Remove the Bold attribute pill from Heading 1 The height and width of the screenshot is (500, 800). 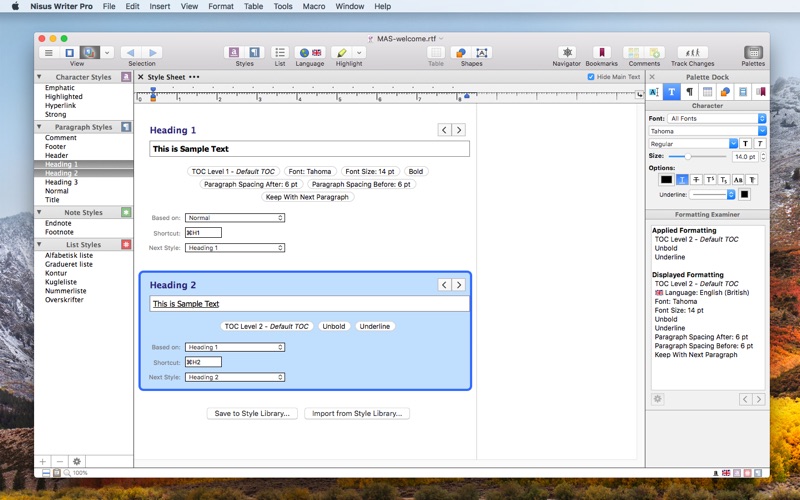click(x=416, y=171)
